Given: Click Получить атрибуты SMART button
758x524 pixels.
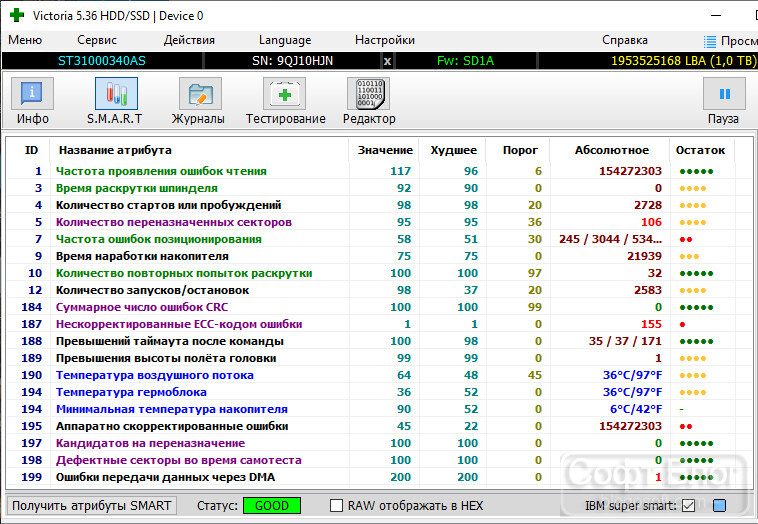Looking at the screenshot, I should pos(92,506).
